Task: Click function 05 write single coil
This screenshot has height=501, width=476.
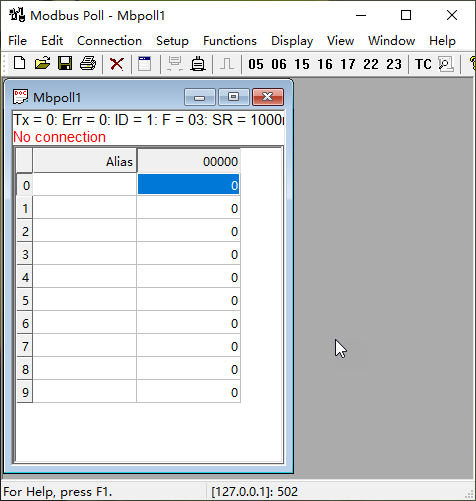Action: 256,64
